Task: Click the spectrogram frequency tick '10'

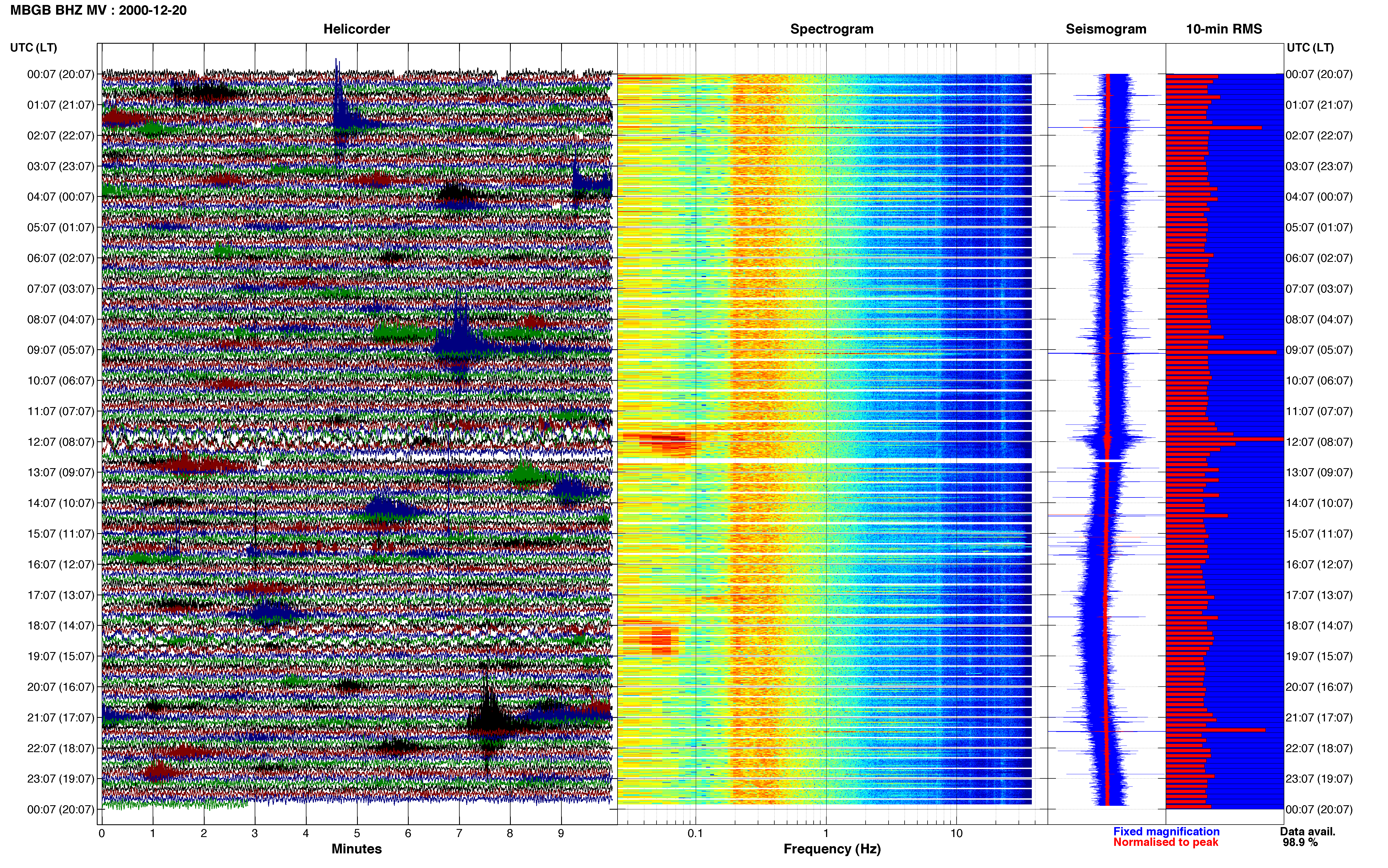Action: click(x=956, y=833)
